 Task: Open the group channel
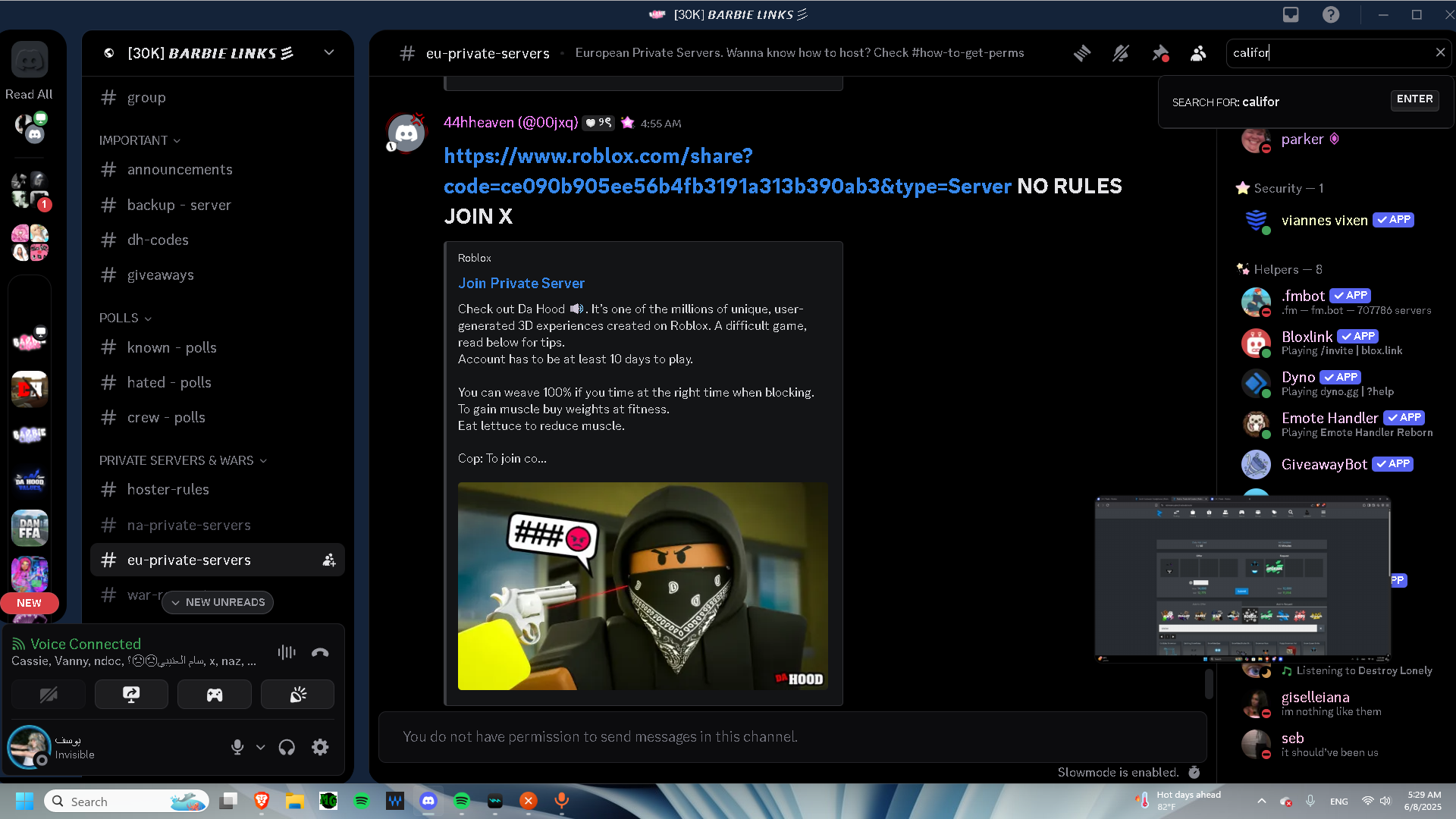217,98
